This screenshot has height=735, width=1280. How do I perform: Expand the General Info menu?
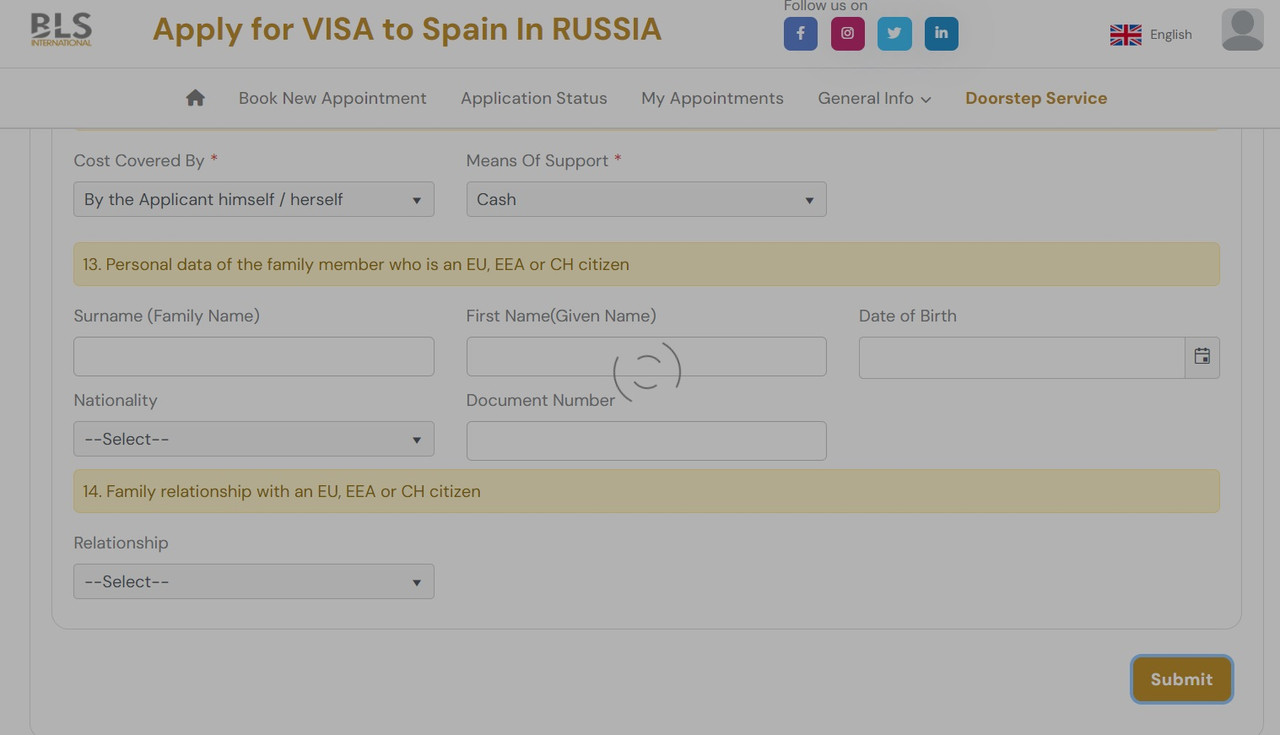click(874, 98)
